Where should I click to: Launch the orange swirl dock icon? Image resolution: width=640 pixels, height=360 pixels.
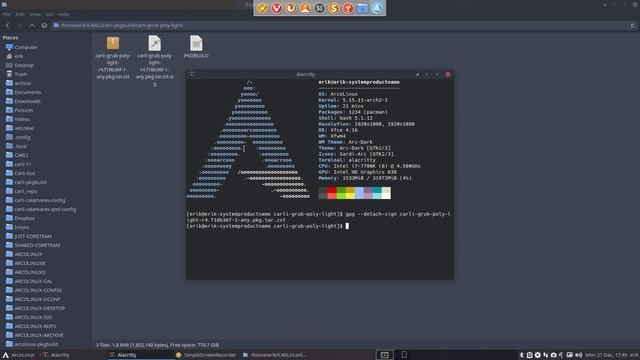coord(291,8)
